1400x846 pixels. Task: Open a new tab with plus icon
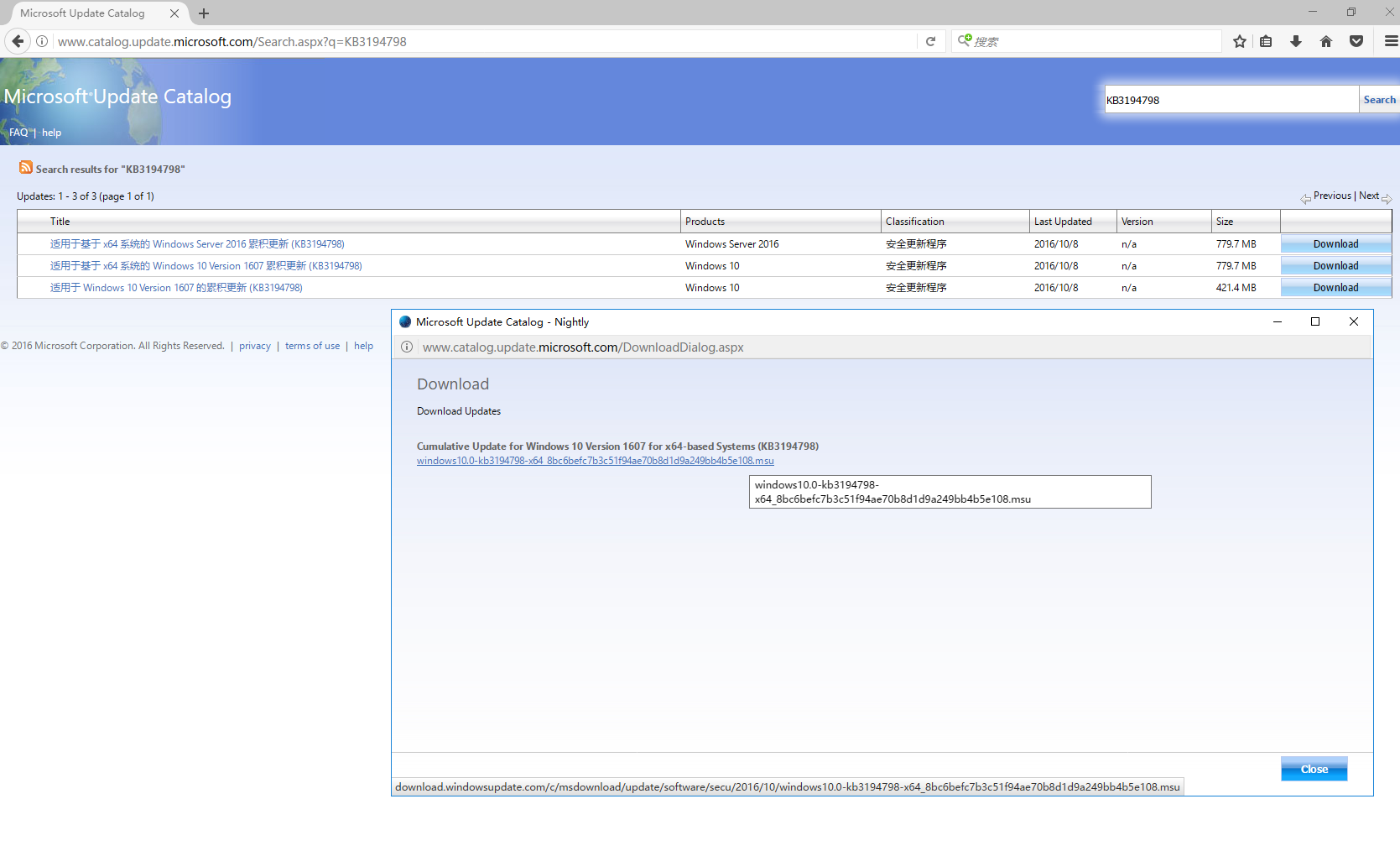pyautogui.click(x=204, y=13)
